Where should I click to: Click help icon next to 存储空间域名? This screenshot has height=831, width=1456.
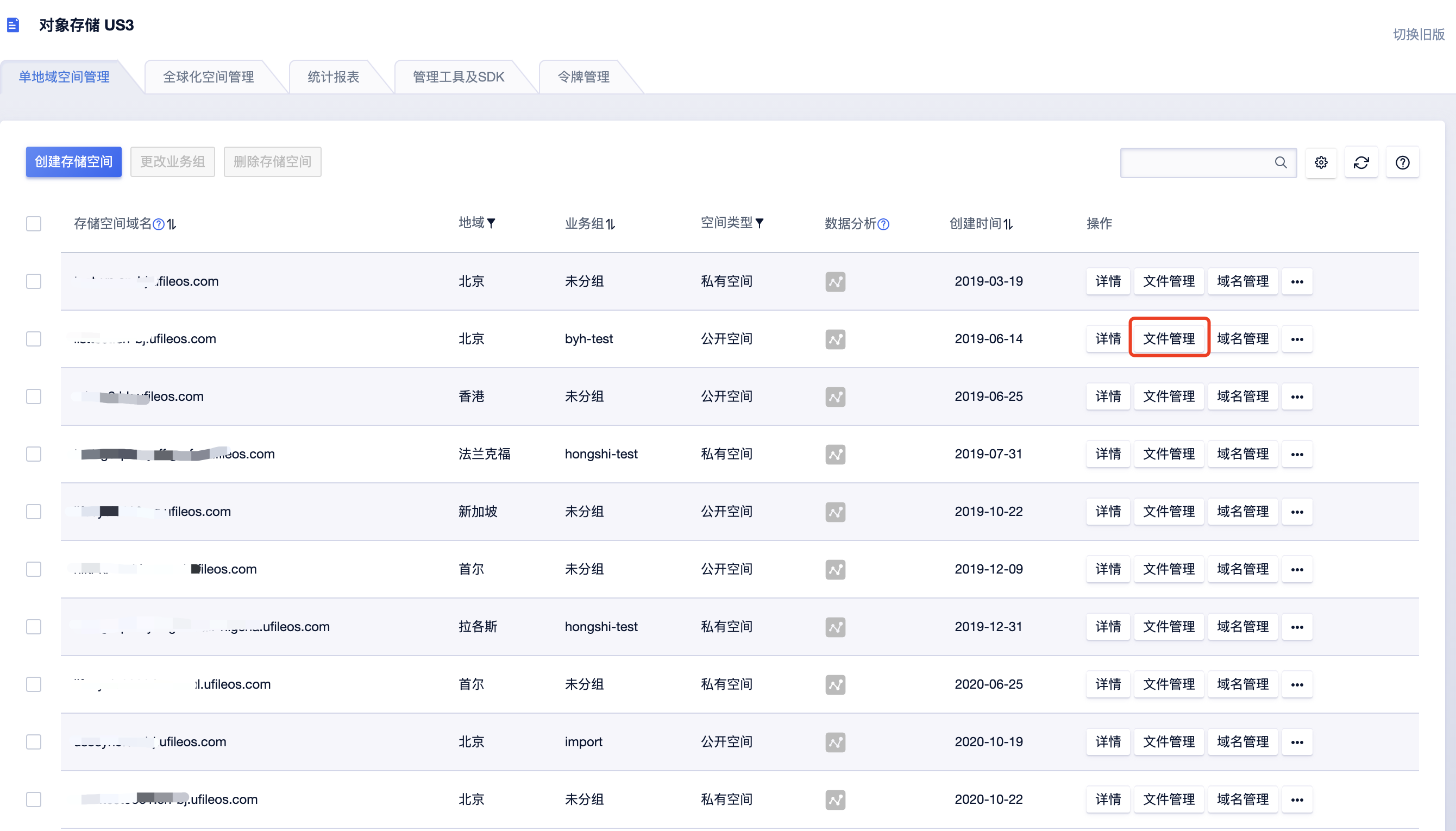click(x=159, y=224)
